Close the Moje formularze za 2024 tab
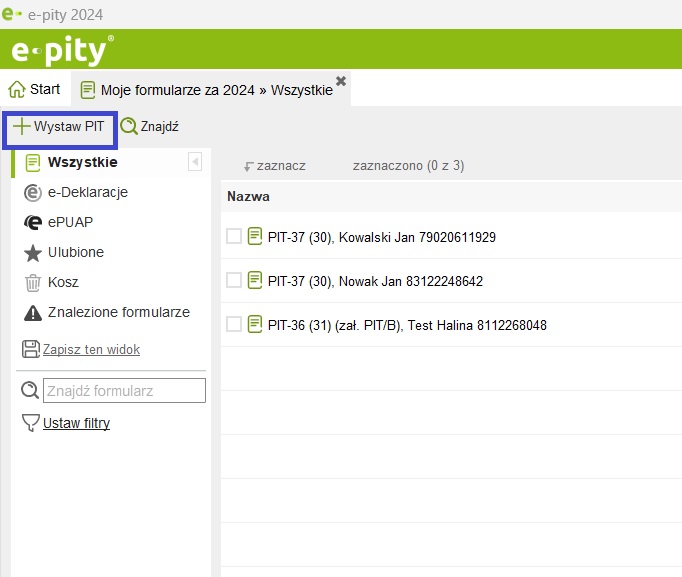Image resolution: width=682 pixels, height=577 pixels. coord(341,81)
